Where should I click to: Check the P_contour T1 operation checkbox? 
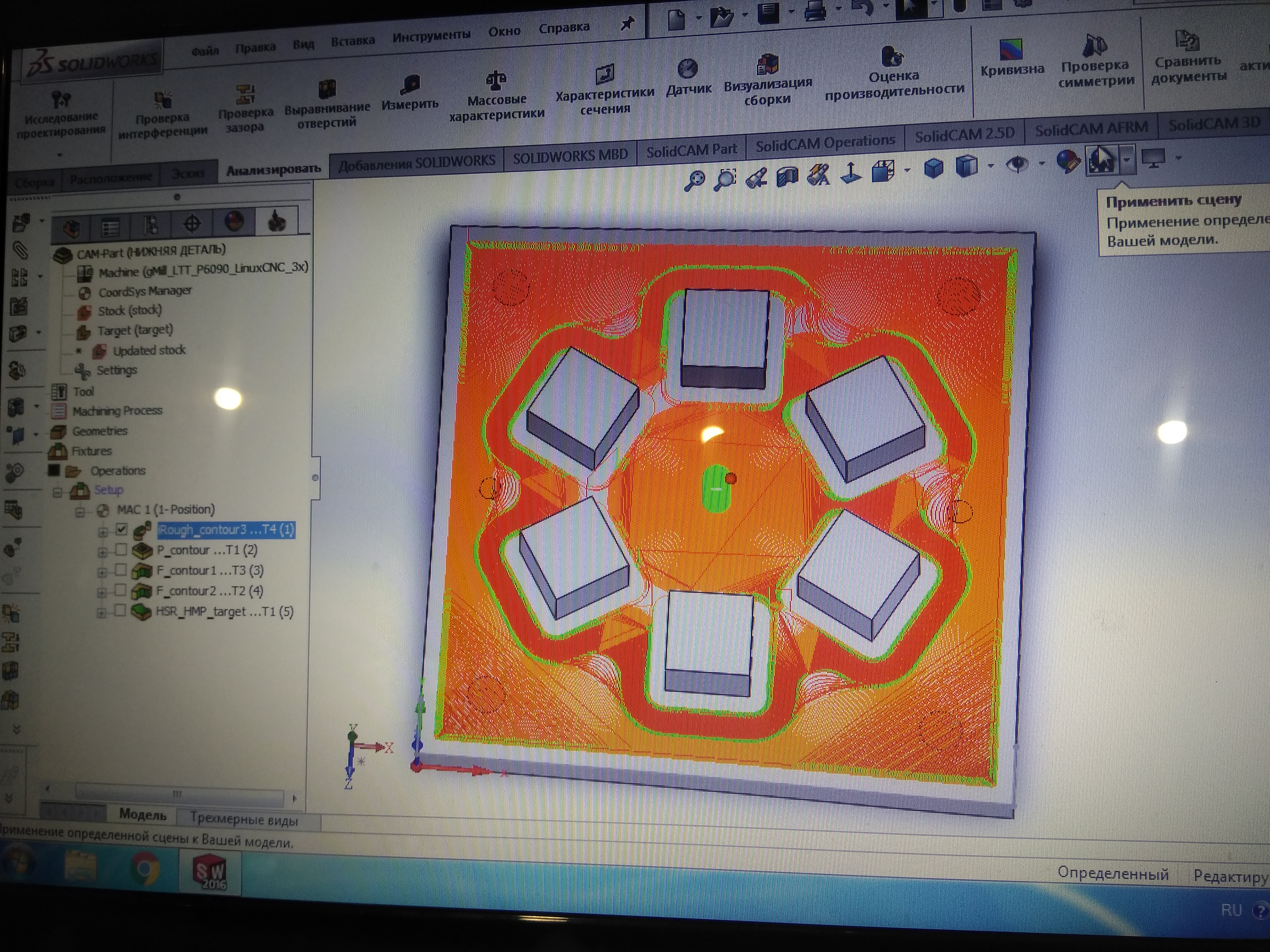[x=121, y=550]
